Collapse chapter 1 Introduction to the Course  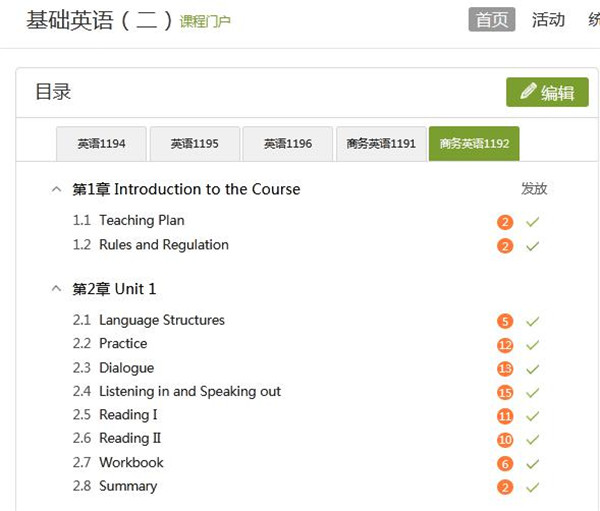pos(56,189)
